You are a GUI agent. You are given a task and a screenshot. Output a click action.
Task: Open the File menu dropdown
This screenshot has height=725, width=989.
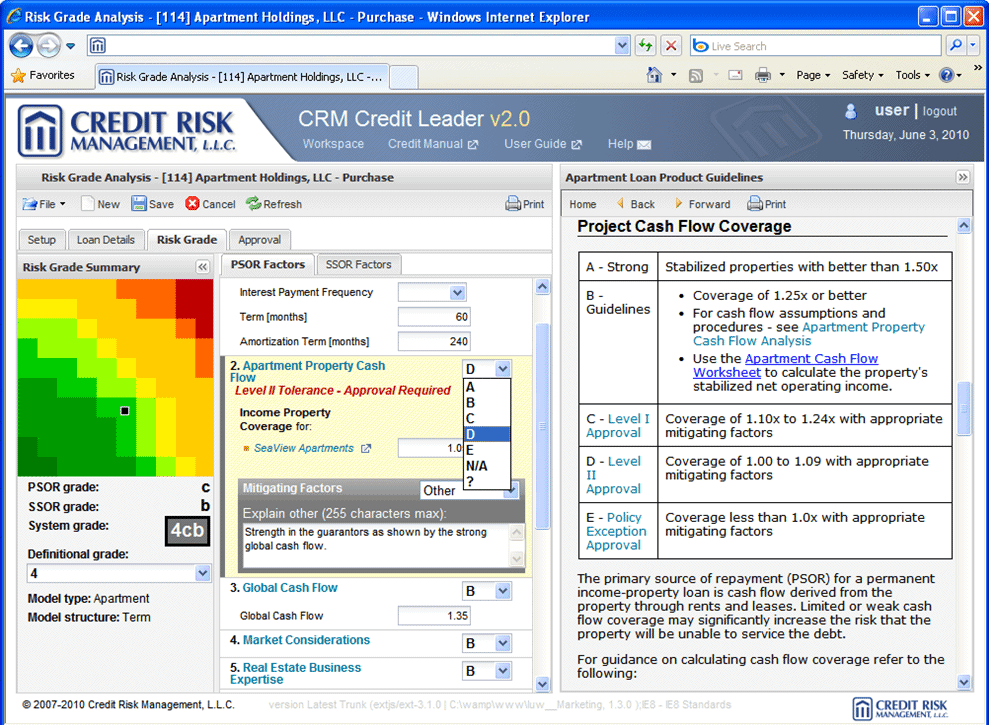44,204
